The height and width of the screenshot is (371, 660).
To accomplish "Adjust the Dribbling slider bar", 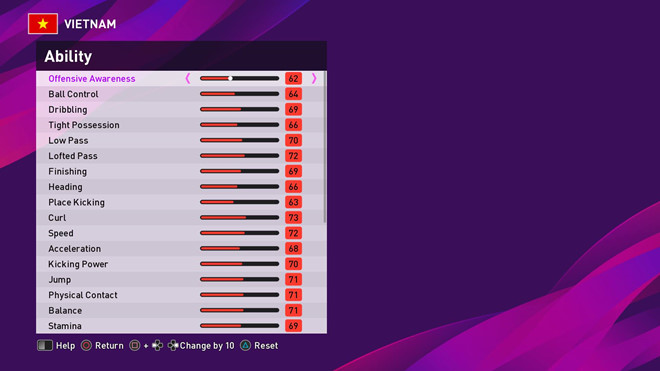I will pos(240,109).
